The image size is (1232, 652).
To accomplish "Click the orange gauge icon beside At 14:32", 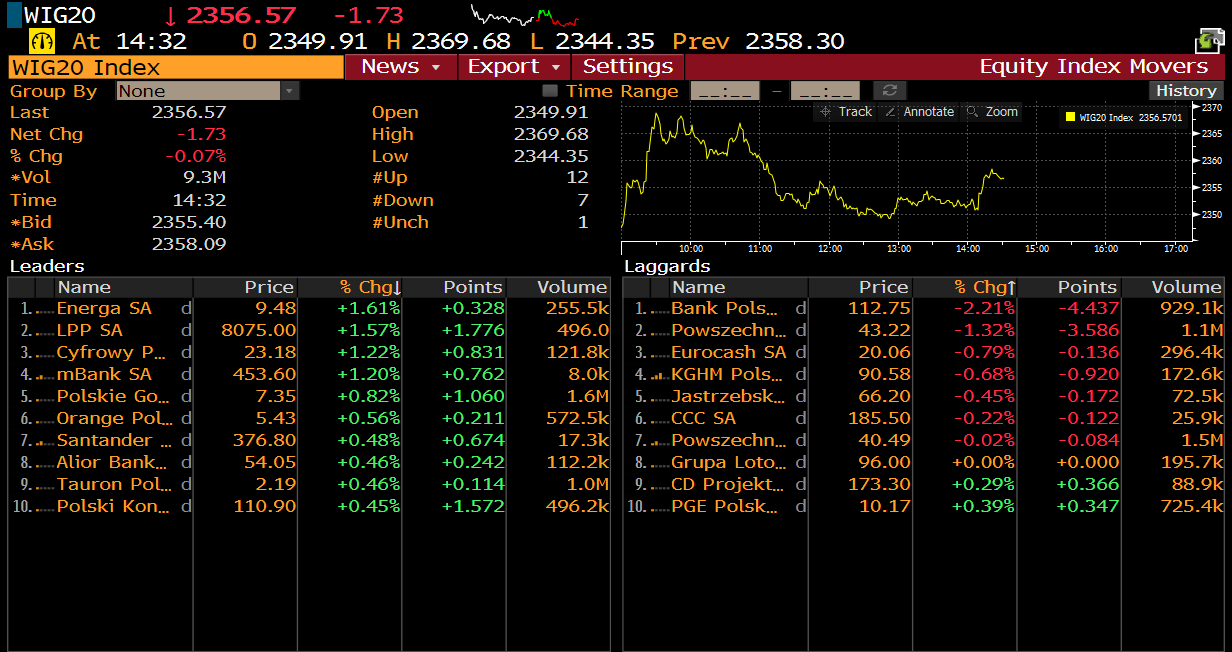I will click(x=43, y=41).
